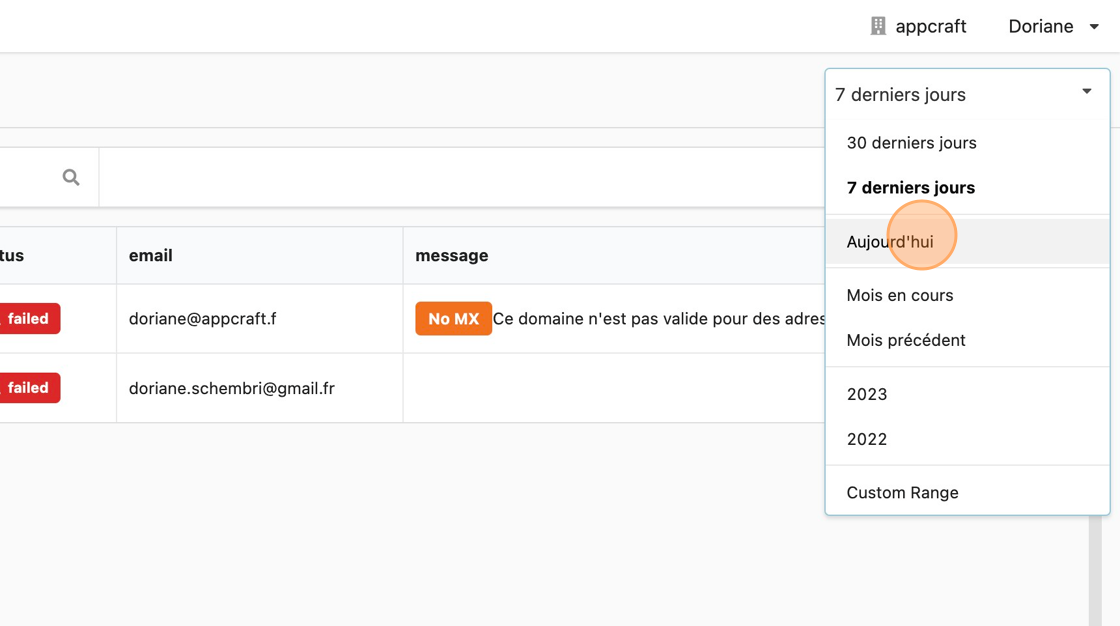This screenshot has height=626, width=1120.
Task: Choose year 2022 in date list
Action: pyautogui.click(x=867, y=439)
